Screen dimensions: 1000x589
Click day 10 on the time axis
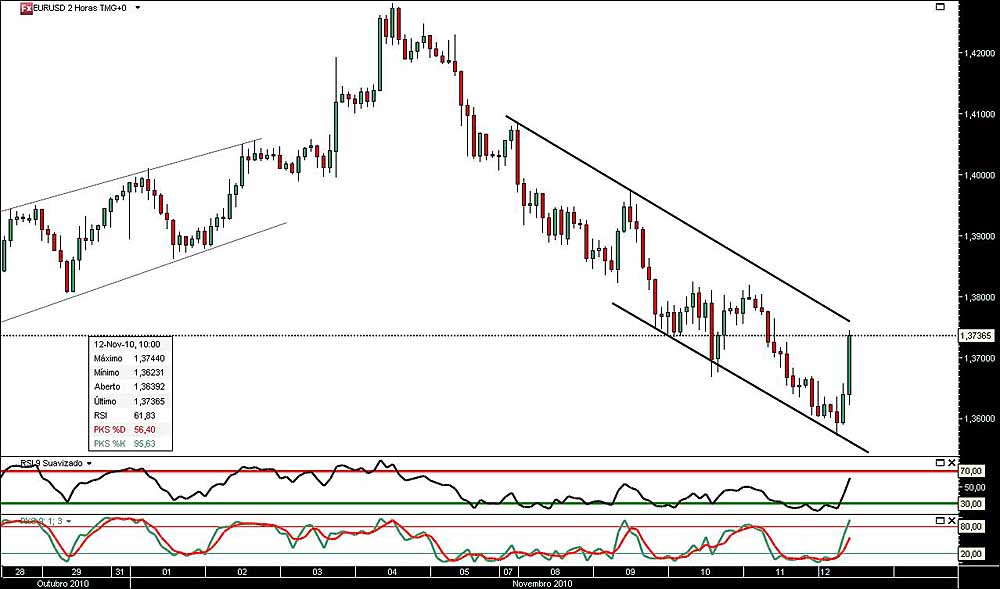click(x=705, y=571)
